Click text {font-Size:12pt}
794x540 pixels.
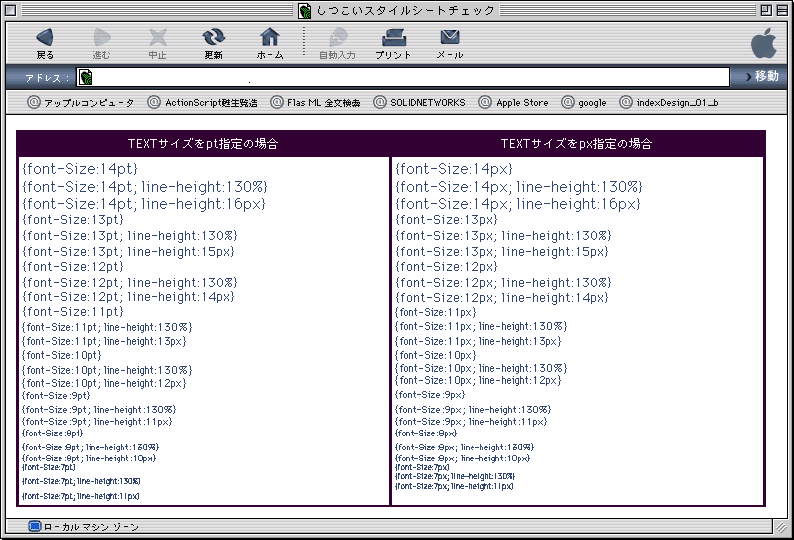(73, 266)
